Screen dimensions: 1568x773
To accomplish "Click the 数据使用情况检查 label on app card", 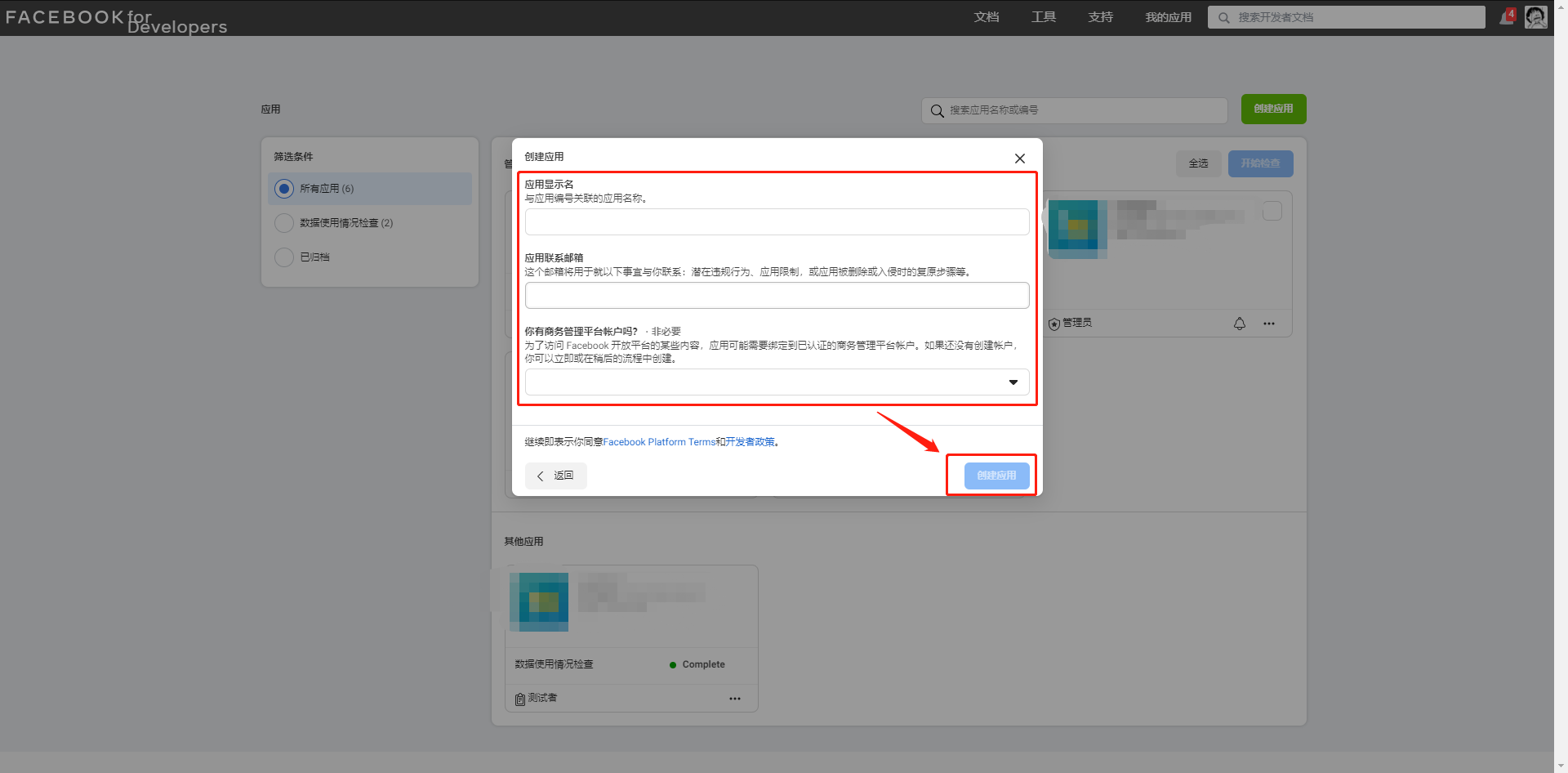I will [x=554, y=664].
